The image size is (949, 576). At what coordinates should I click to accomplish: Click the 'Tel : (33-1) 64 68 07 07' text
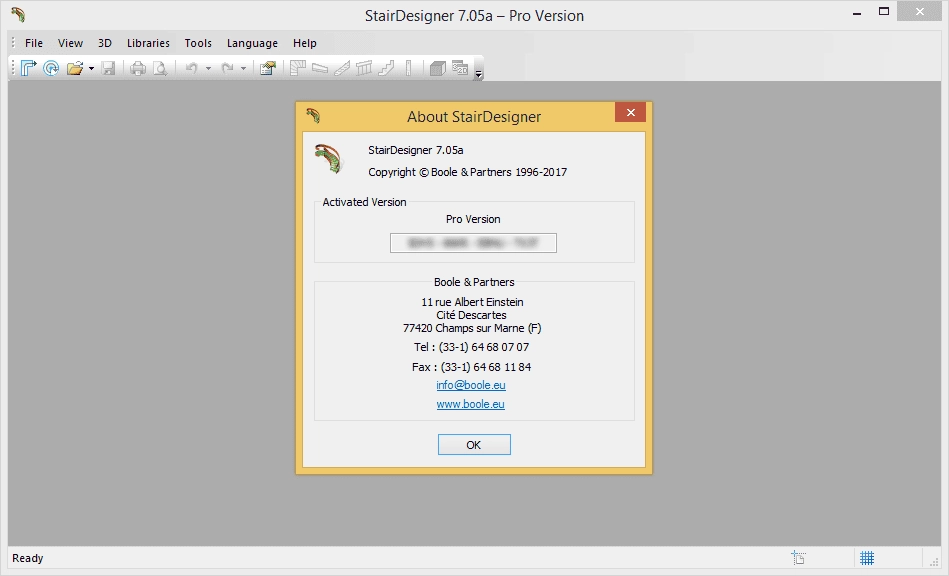[x=471, y=347]
